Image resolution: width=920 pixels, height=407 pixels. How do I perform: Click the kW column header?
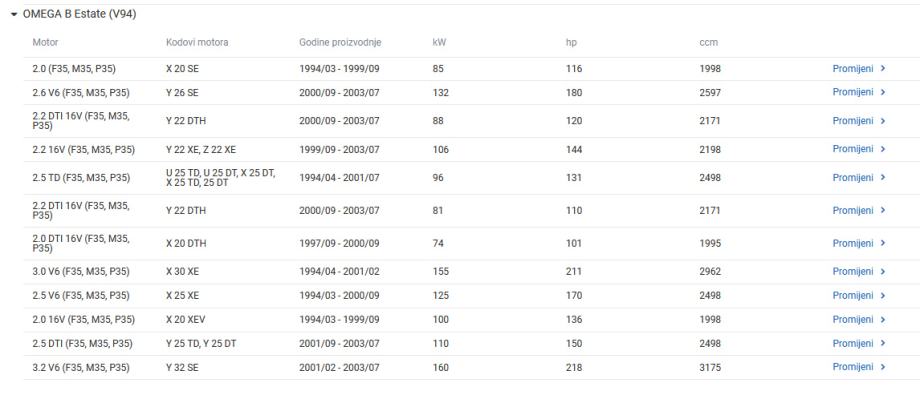(x=439, y=43)
